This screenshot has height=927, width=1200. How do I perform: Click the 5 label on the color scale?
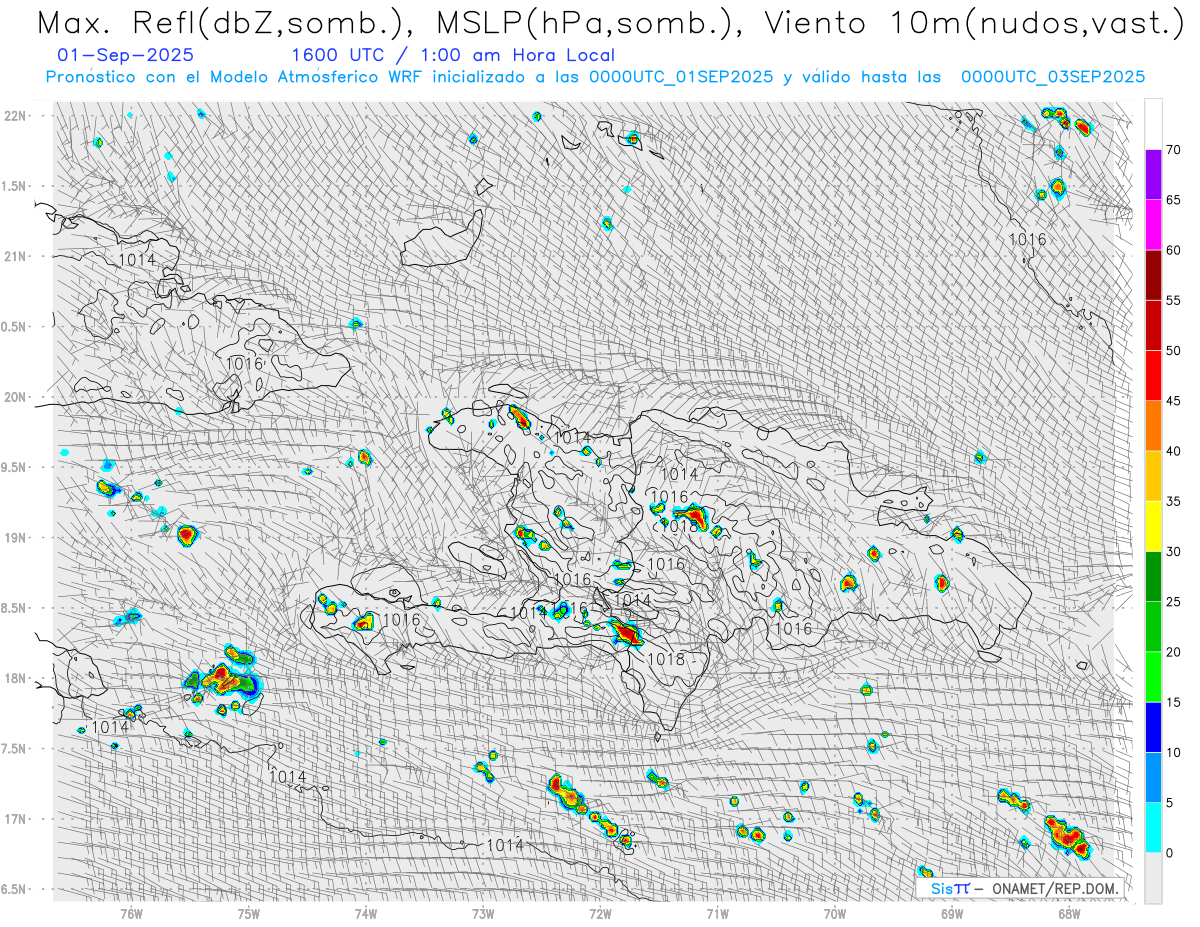[1169, 802]
